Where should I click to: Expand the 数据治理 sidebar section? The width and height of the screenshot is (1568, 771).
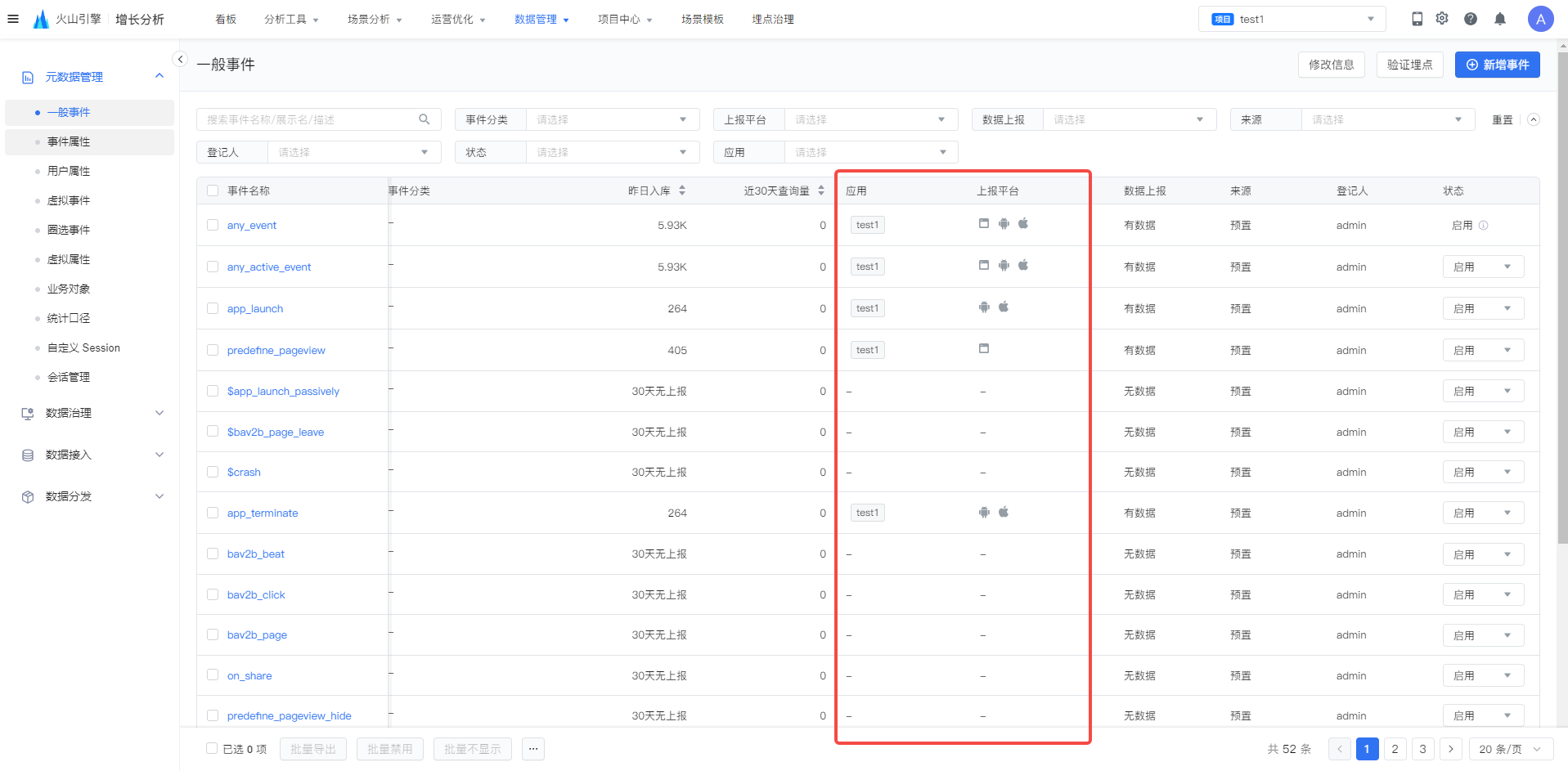point(92,413)
